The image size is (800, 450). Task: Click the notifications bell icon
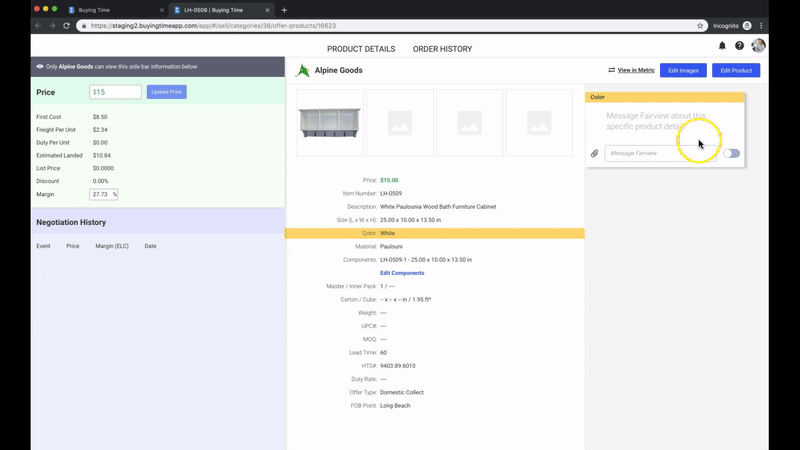pos(722,46)
